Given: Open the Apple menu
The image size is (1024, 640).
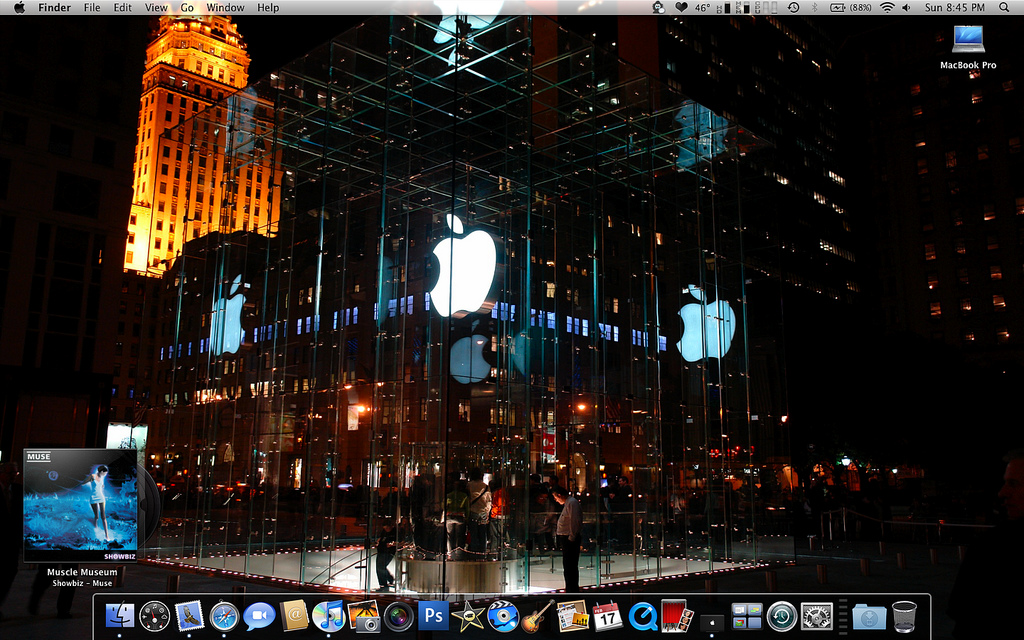Looking at the screenshot, I should pyautogui.click(x=19, y=7).
